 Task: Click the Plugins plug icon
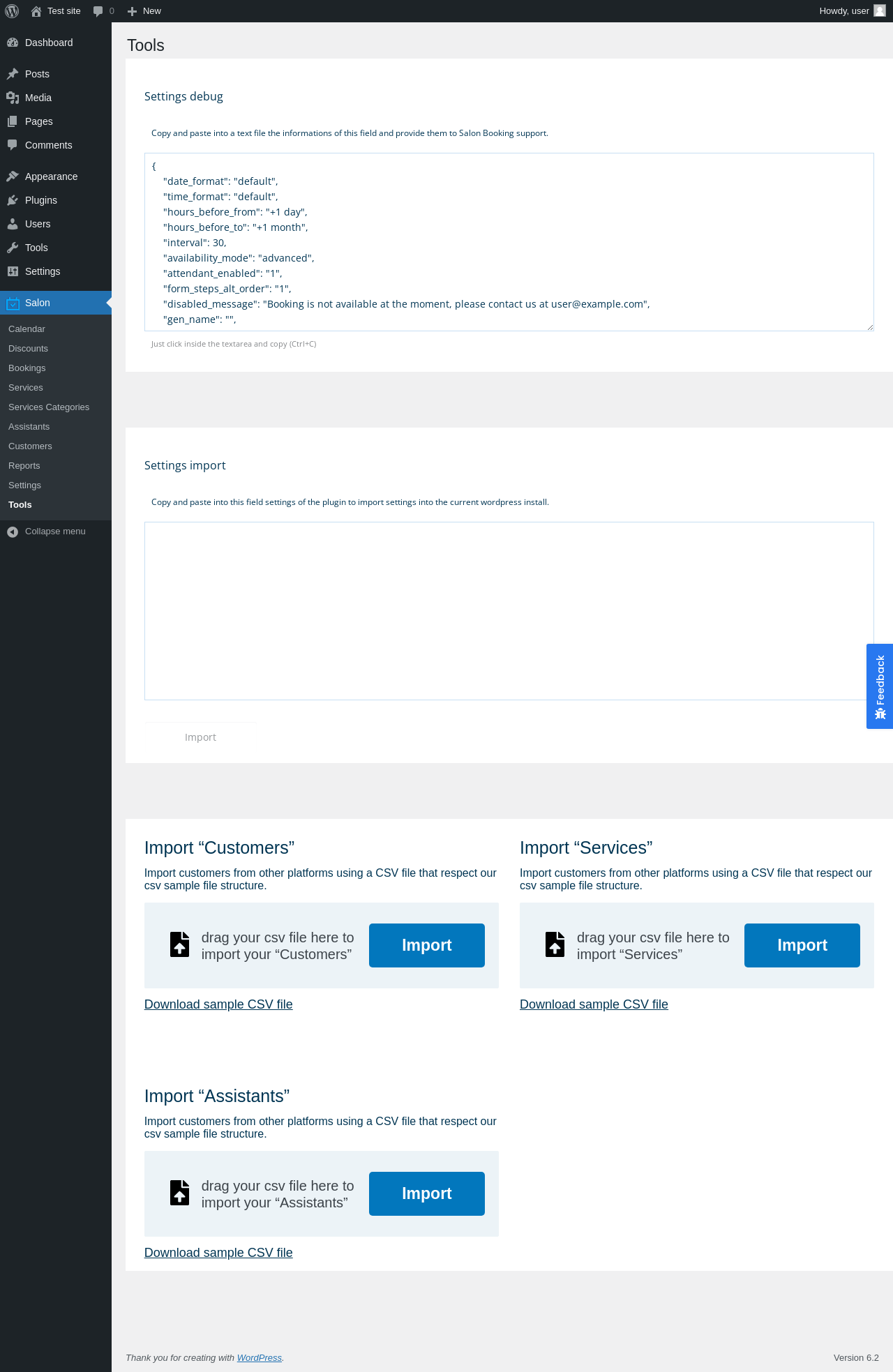(13, 200)
